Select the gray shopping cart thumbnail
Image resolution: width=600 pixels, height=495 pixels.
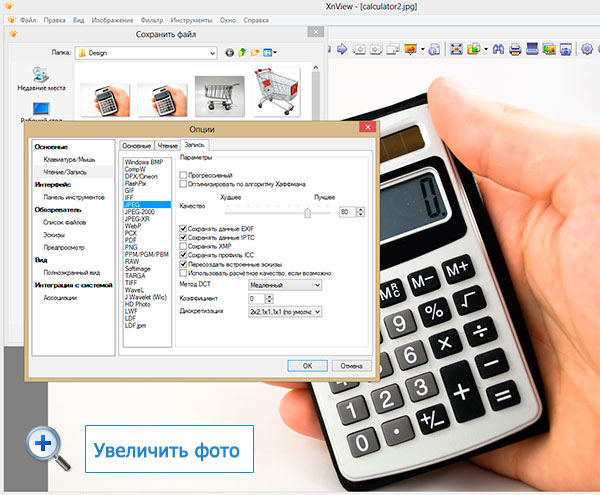[220, 96]
